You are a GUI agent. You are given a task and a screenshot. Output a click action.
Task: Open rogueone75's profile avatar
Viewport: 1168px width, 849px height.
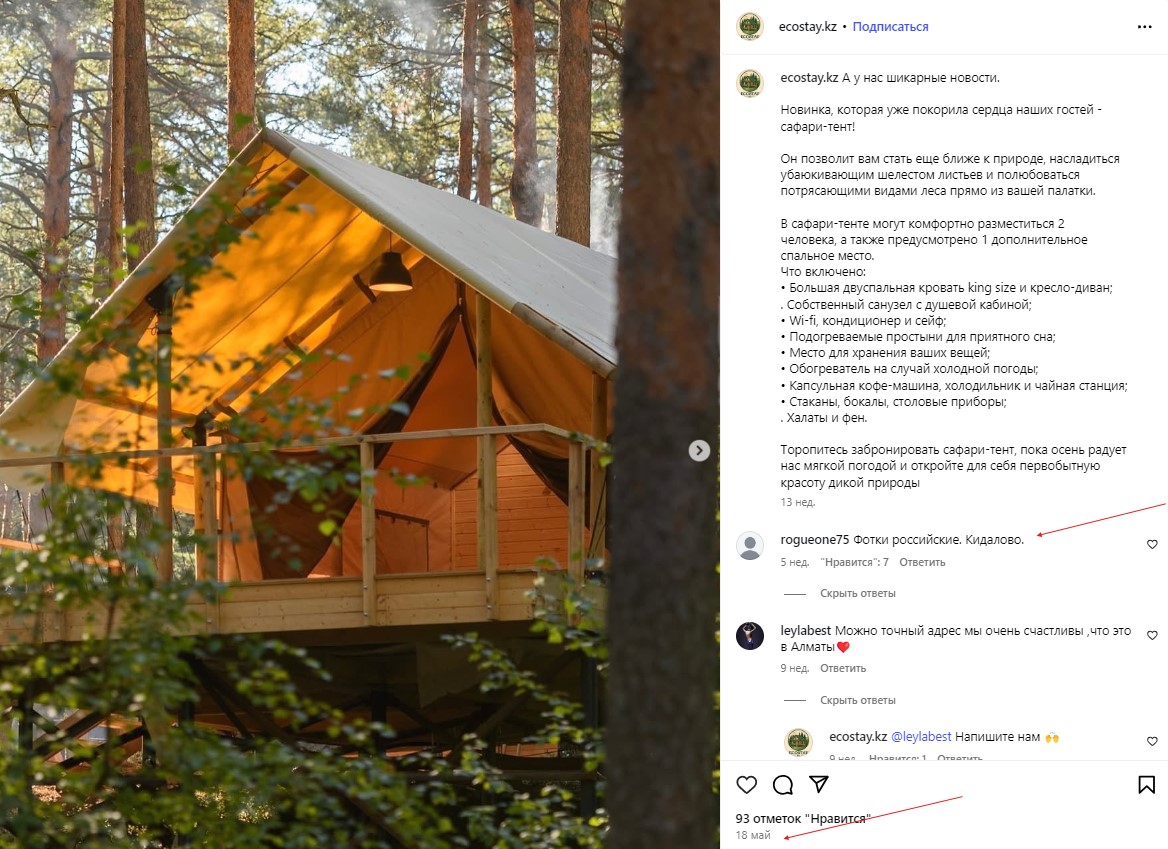click(750, 546)
